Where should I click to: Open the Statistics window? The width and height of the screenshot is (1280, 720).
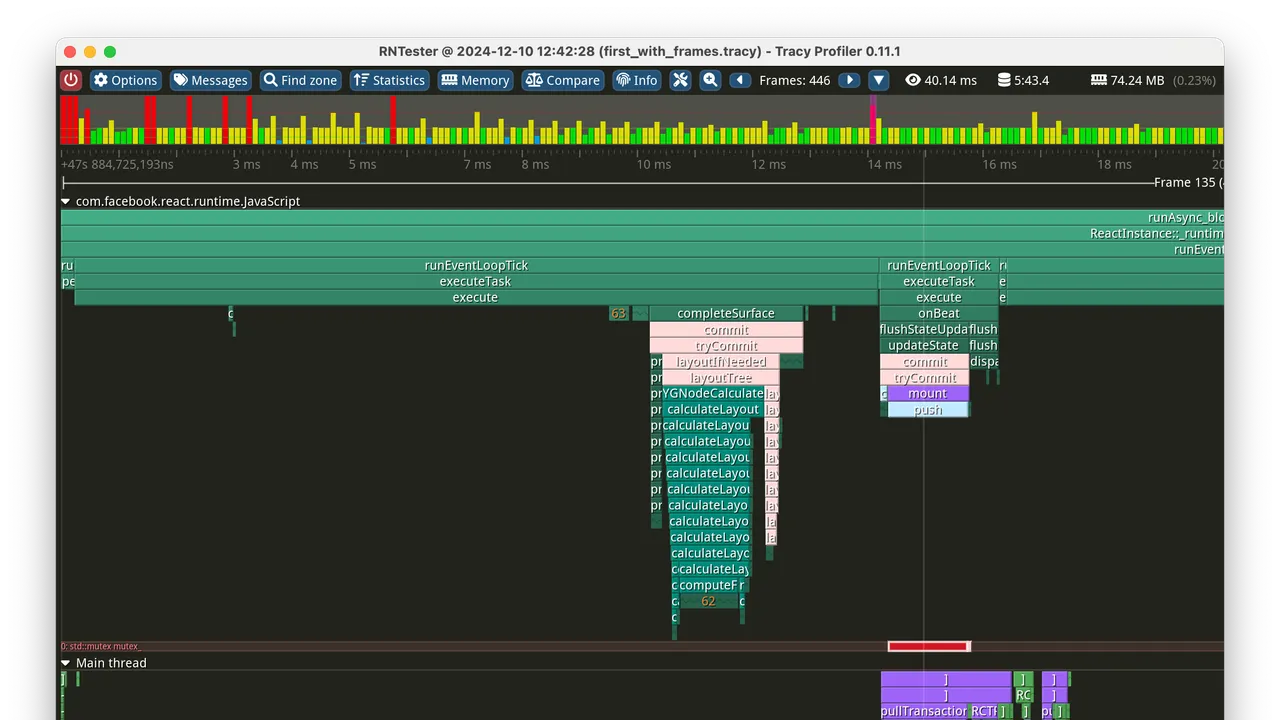click(389, 80)
